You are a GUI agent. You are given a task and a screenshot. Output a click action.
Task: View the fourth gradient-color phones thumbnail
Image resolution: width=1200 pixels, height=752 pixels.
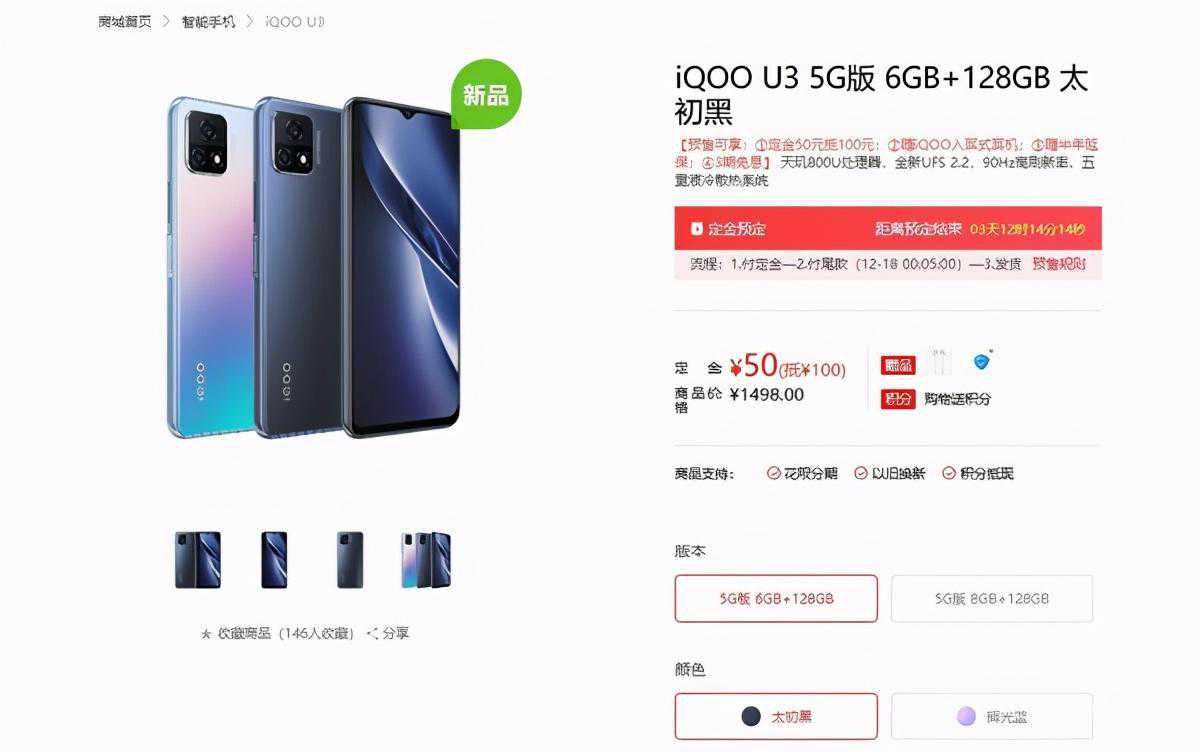426,560
